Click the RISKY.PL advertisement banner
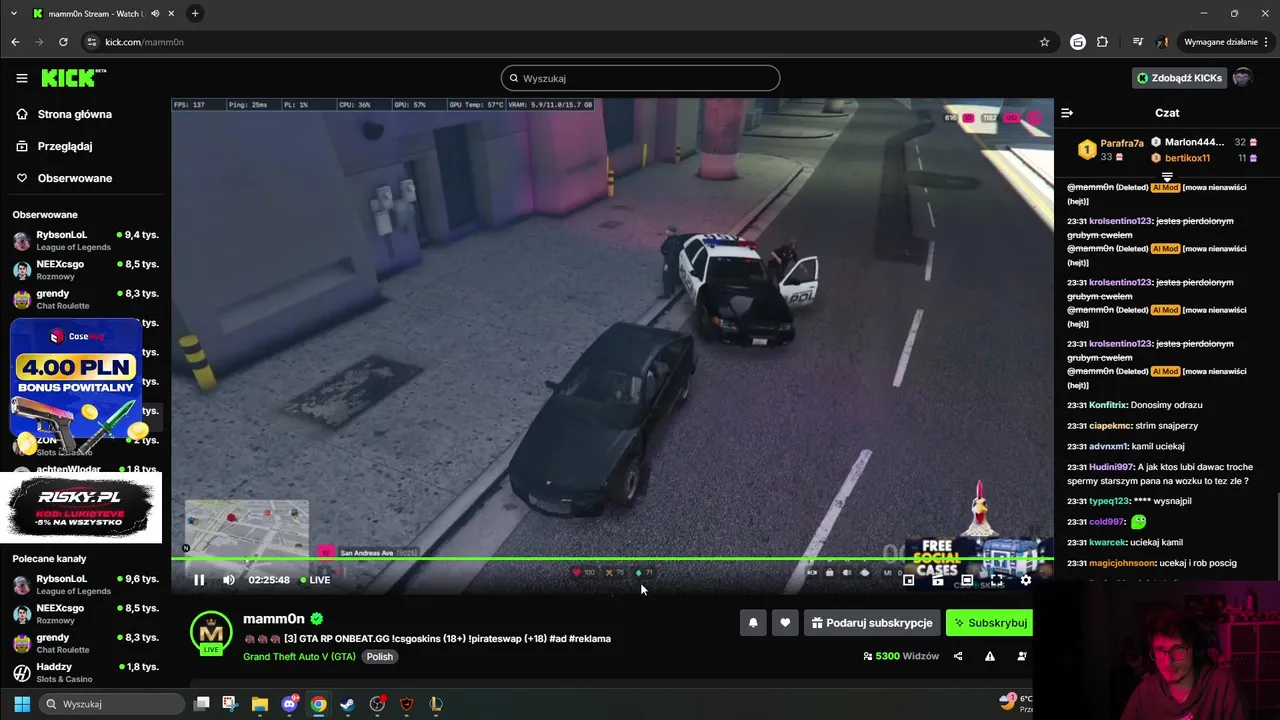This screenshot has width=1280, height=720. coord(81,507)
